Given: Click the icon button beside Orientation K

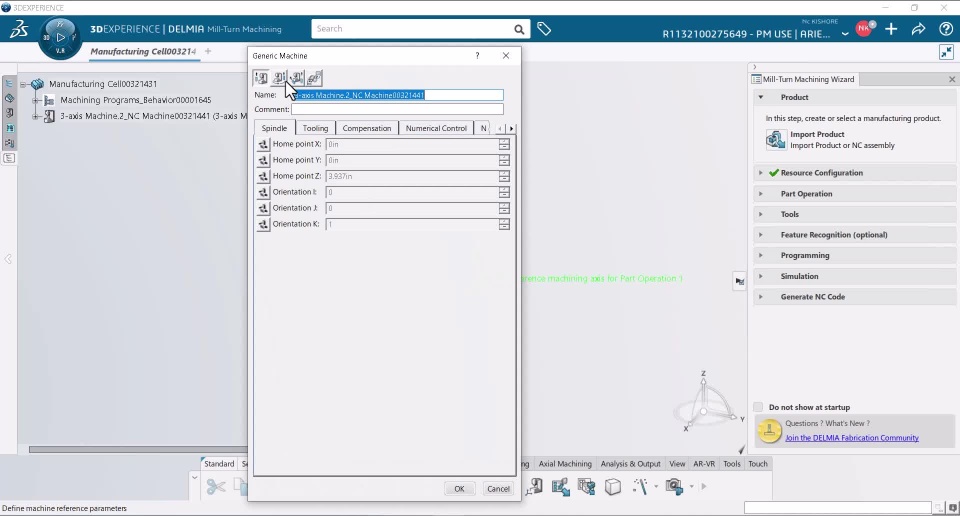Looking at the screenshot, I should point(263,224).
